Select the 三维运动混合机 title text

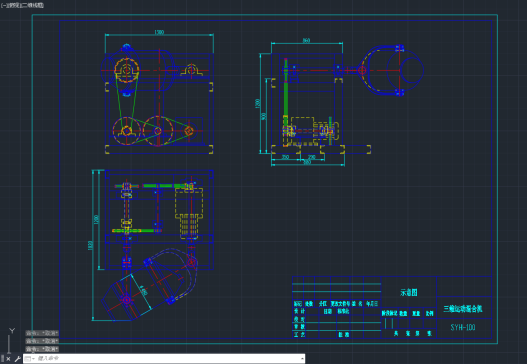tap(463, 309)
